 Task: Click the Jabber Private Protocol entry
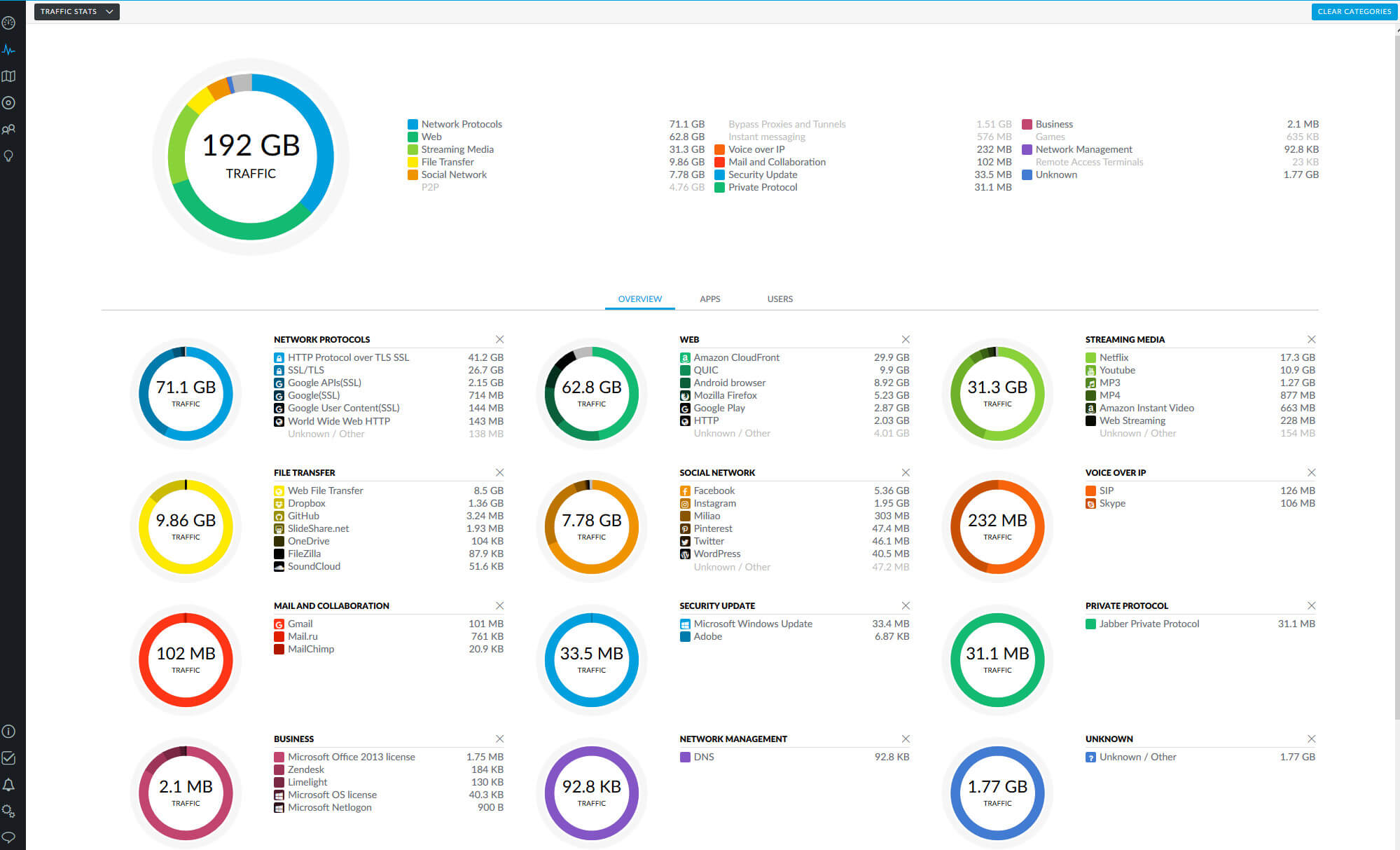[1200, 624]
